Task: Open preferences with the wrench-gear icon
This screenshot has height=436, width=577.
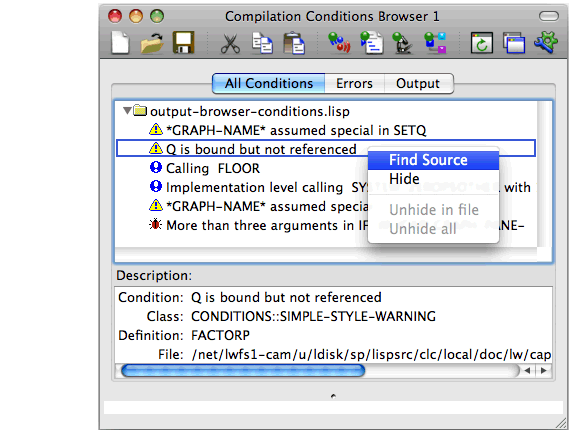Action: point(546,42)
